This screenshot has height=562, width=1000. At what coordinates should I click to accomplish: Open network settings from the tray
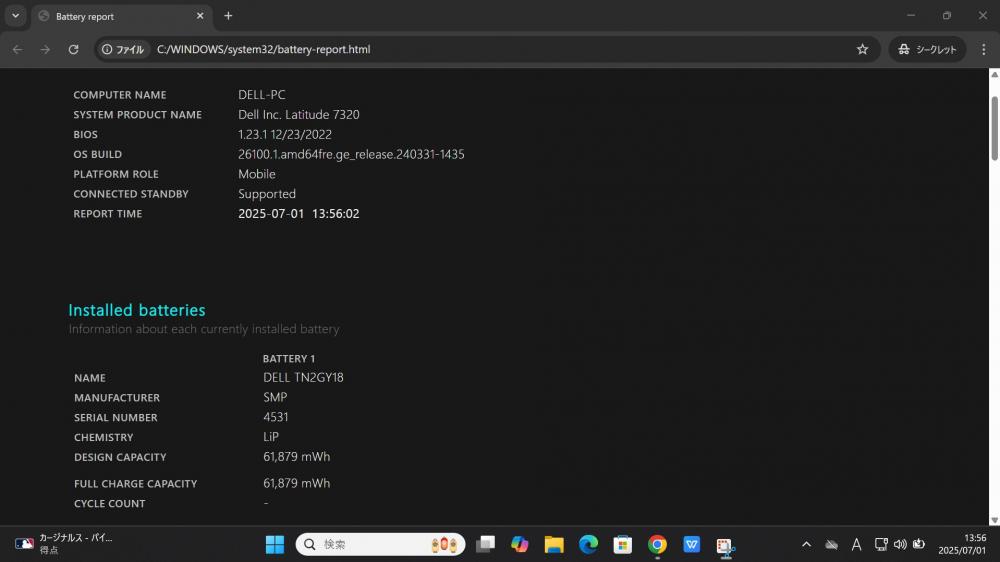coord(881,544)
